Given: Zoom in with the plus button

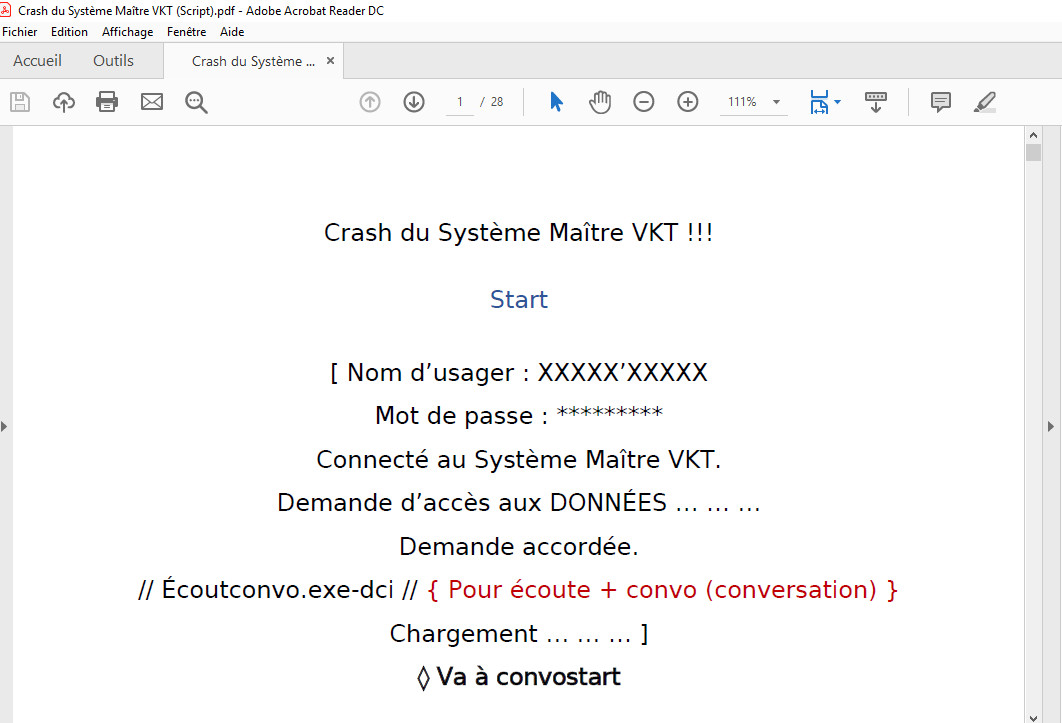Looking at the screenshot, I should 687,101.
